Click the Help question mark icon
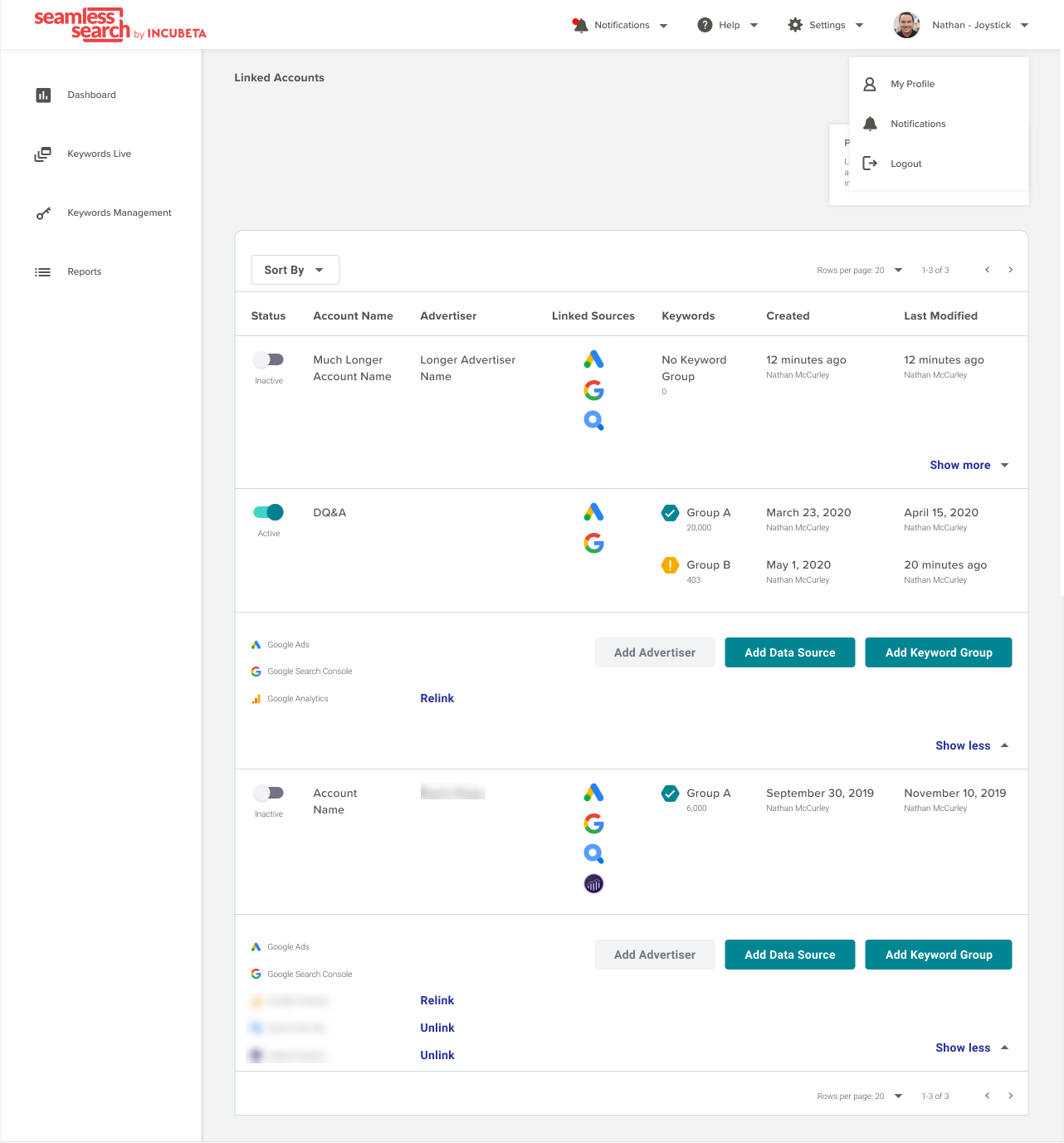1064x1143 pixels. [705, 25]
